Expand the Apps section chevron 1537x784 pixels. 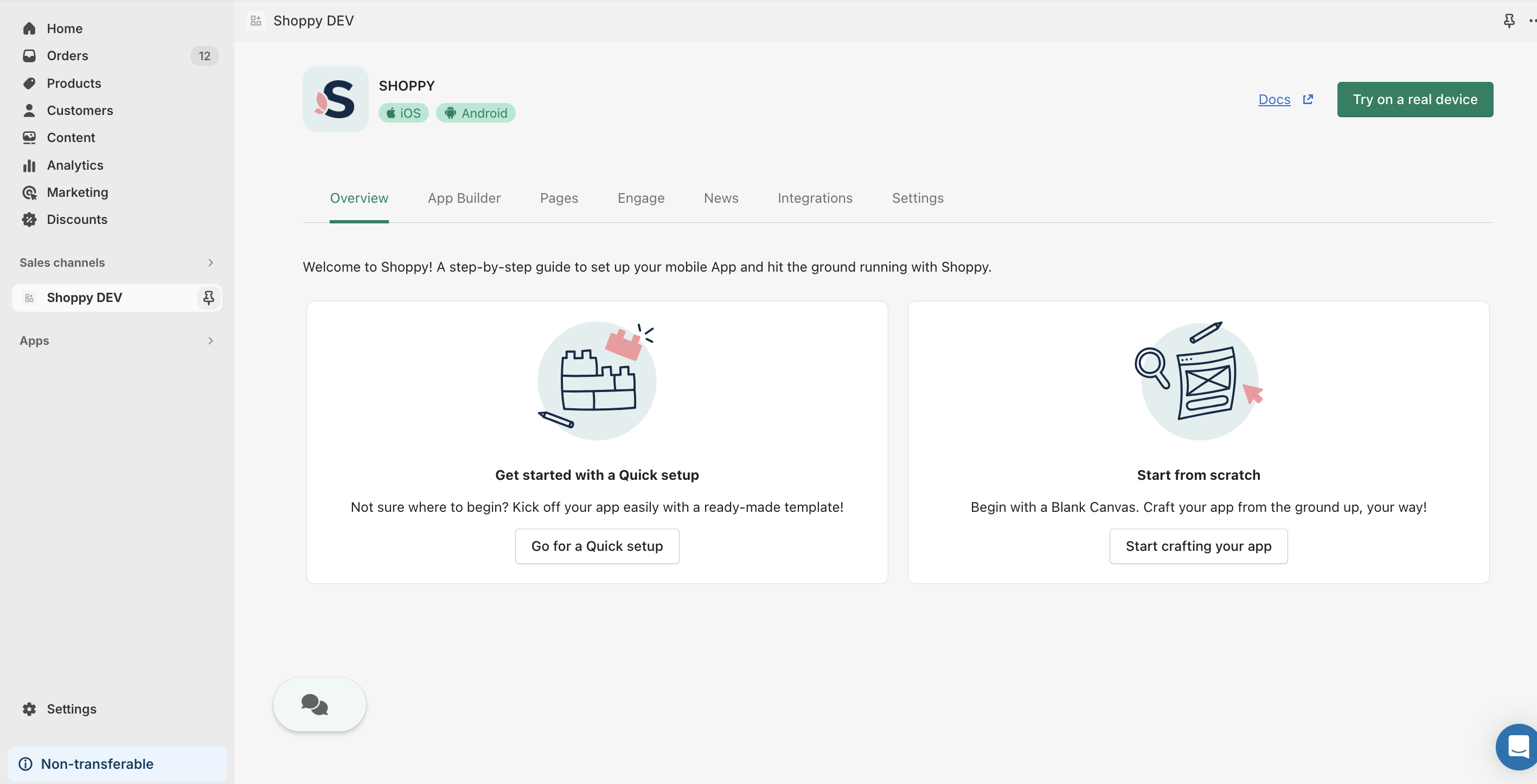[210, 340]
